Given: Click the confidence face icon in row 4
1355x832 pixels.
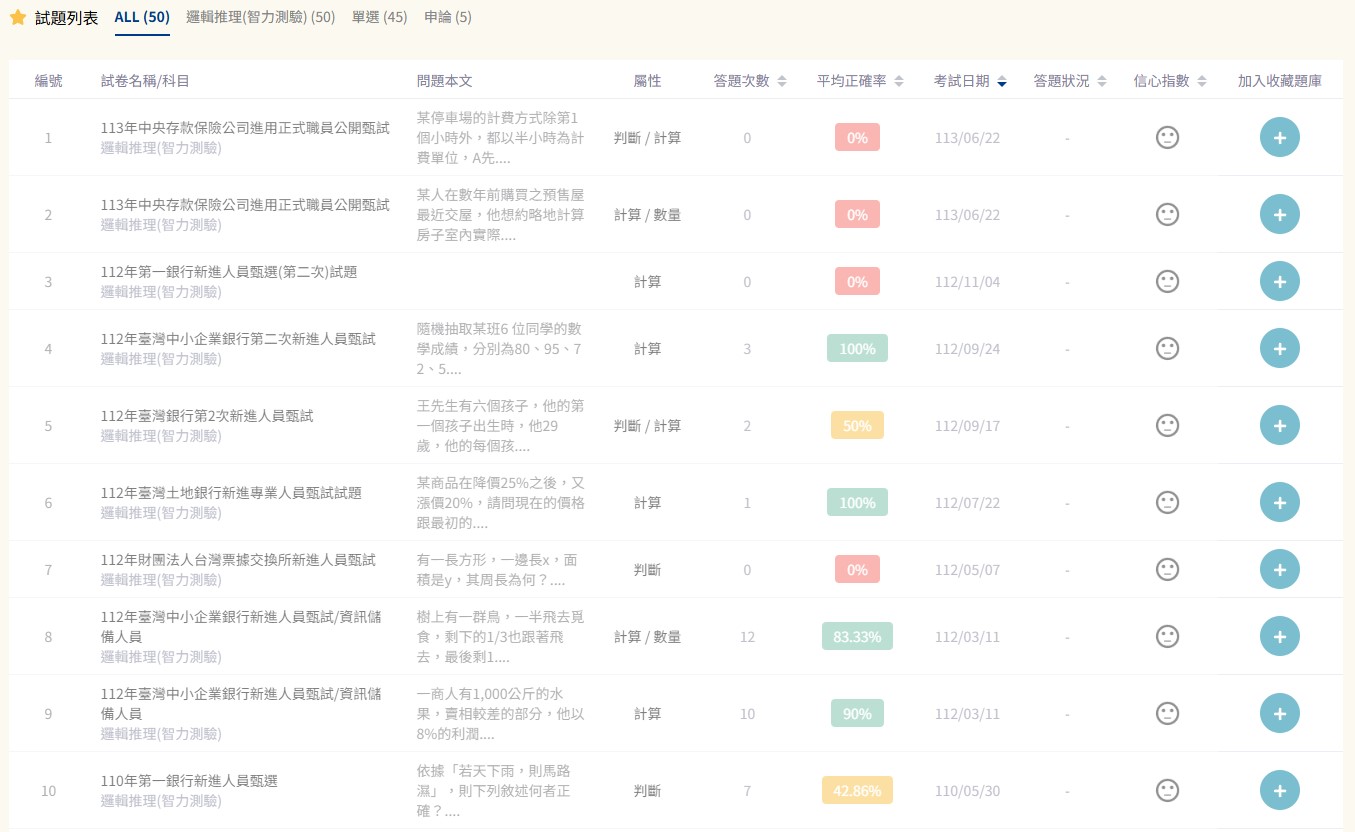Looking at the screenshot, I should pos(1167,348).
